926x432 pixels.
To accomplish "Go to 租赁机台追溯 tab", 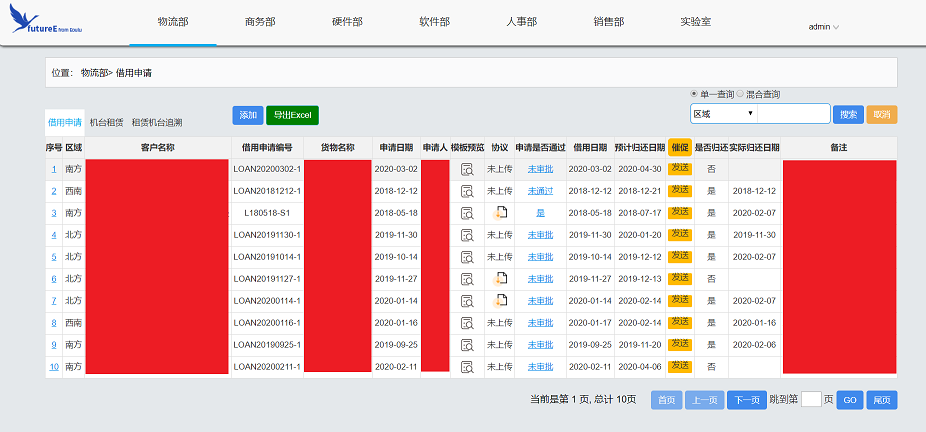I will coord(157,122).
